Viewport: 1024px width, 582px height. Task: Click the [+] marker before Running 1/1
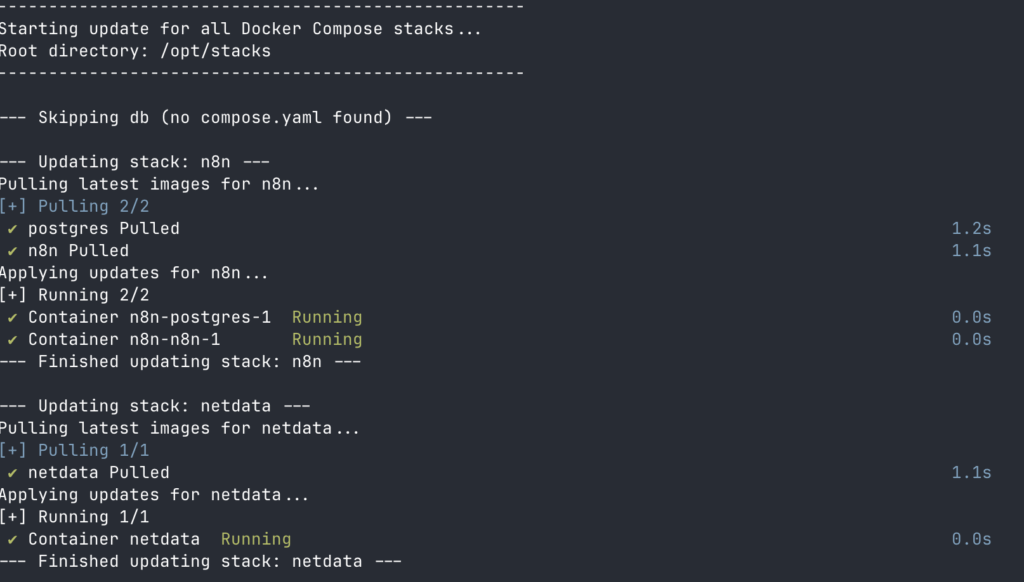(x=13, y=517)
